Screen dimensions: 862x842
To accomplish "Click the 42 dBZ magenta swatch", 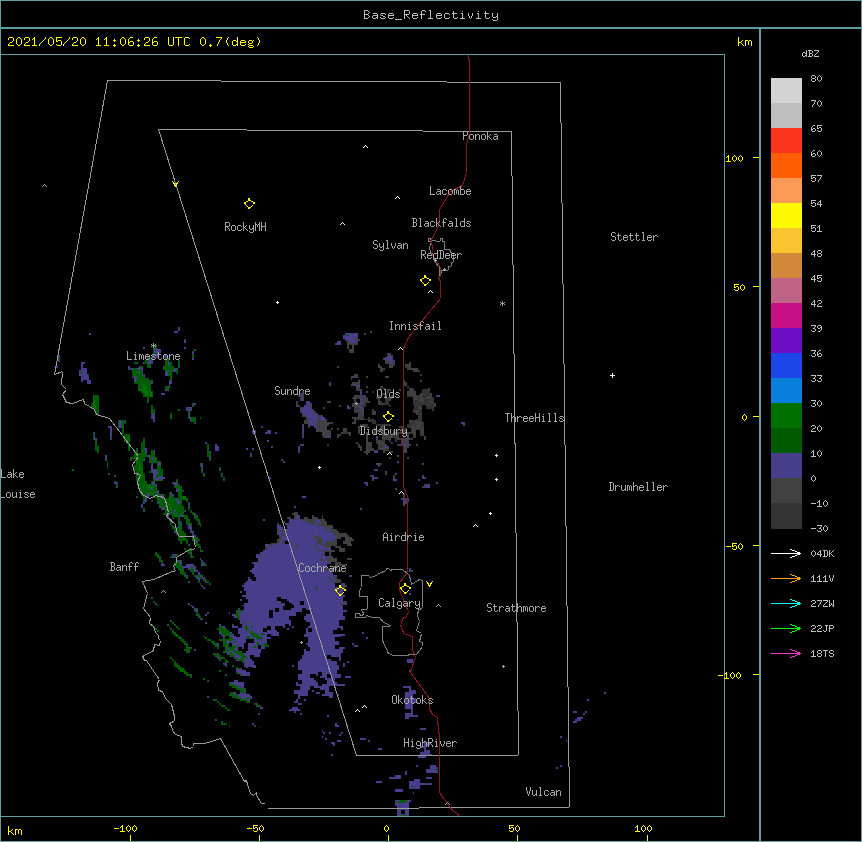I will coord(786,315).
